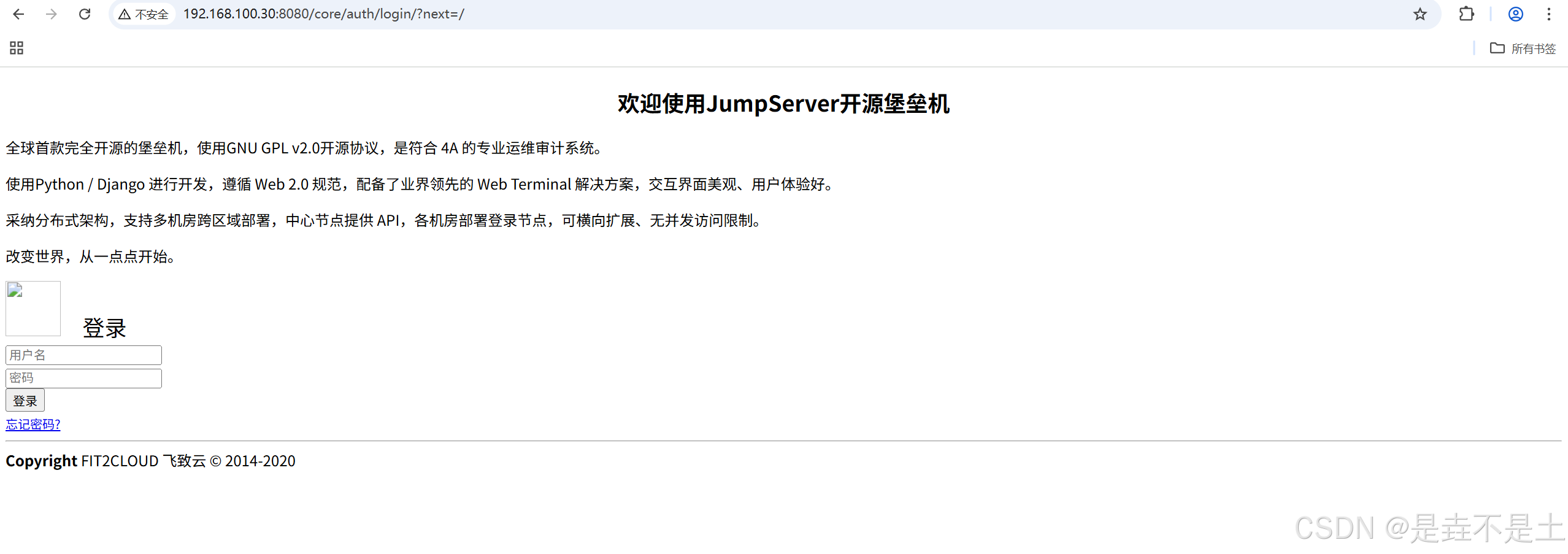Select the address bar URL
Viewport: 1568px width, 554px height.
pos(323,14)
